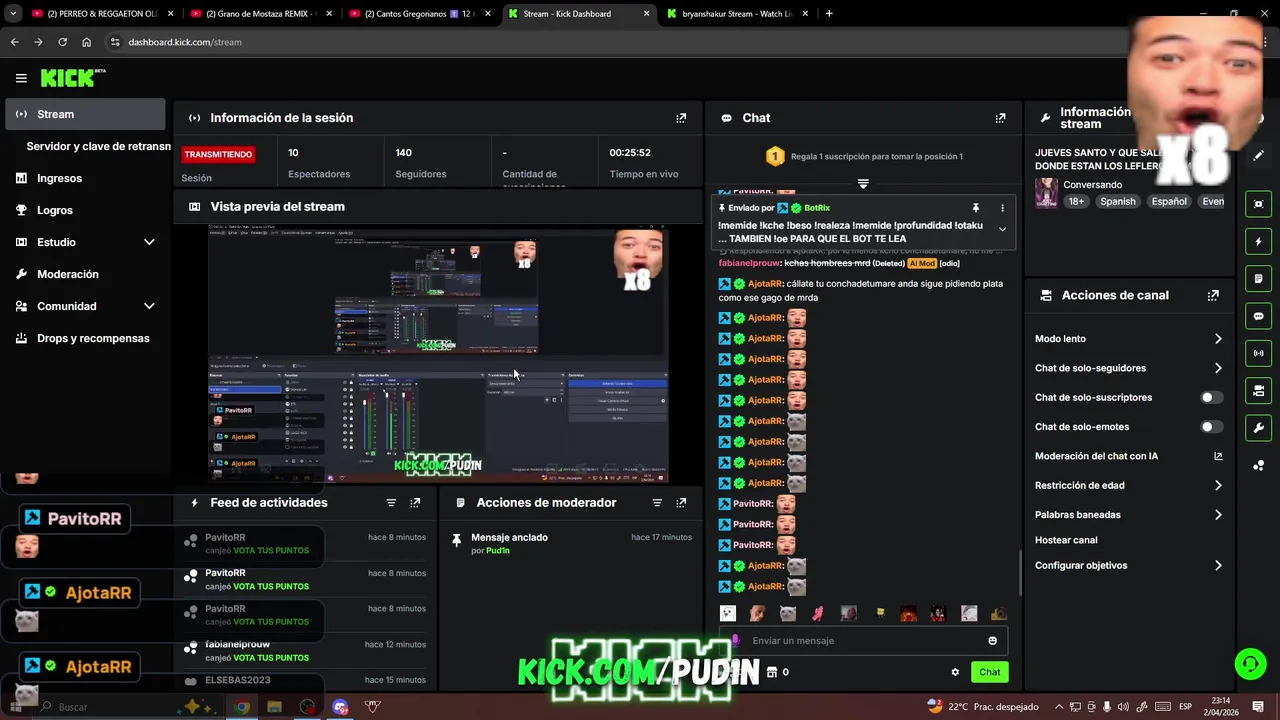
Task: Open chat settings gear icon
Action: click(955, 672)
